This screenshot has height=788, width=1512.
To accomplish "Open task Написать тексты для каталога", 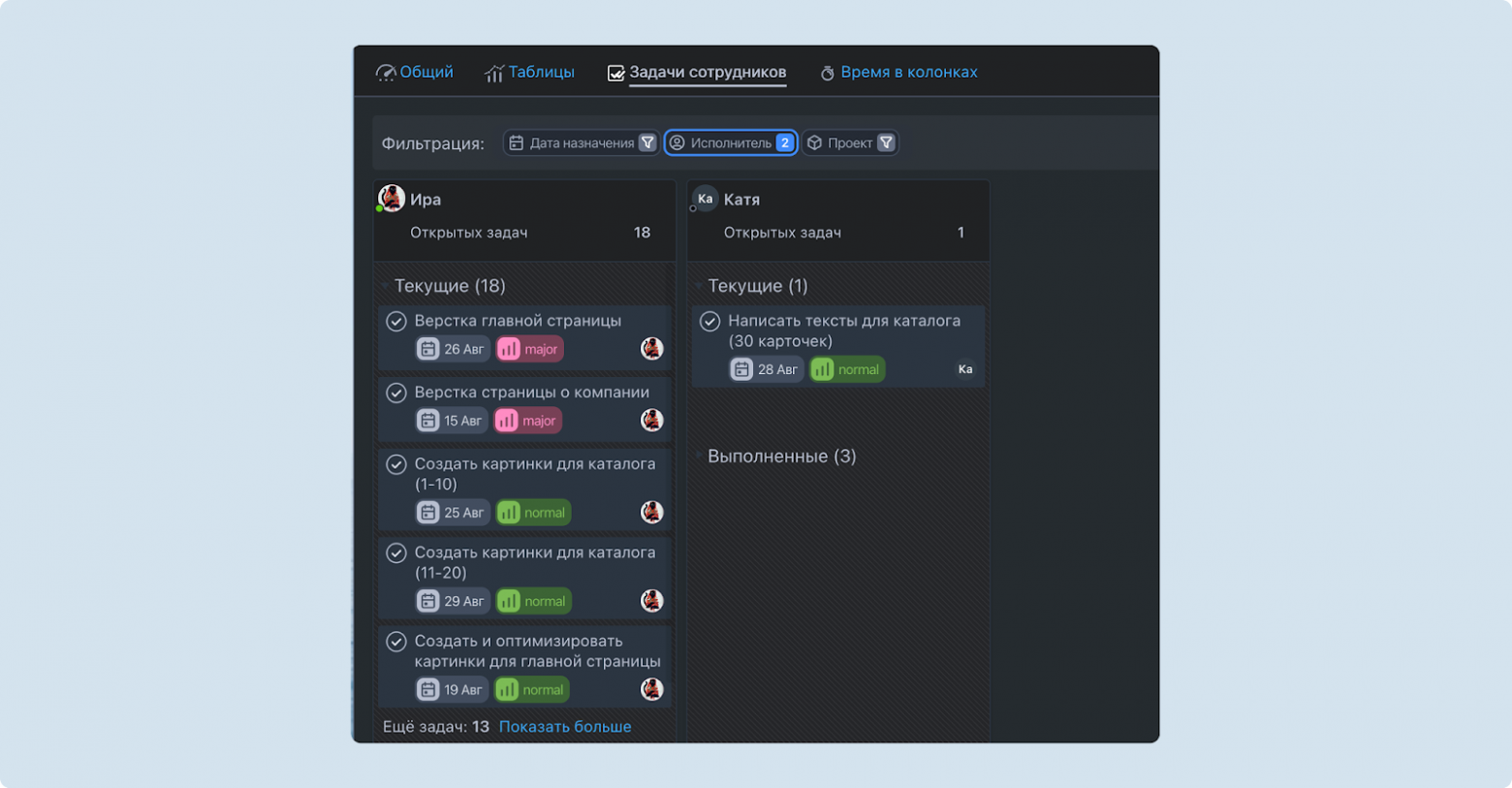I will click(844, 331).
